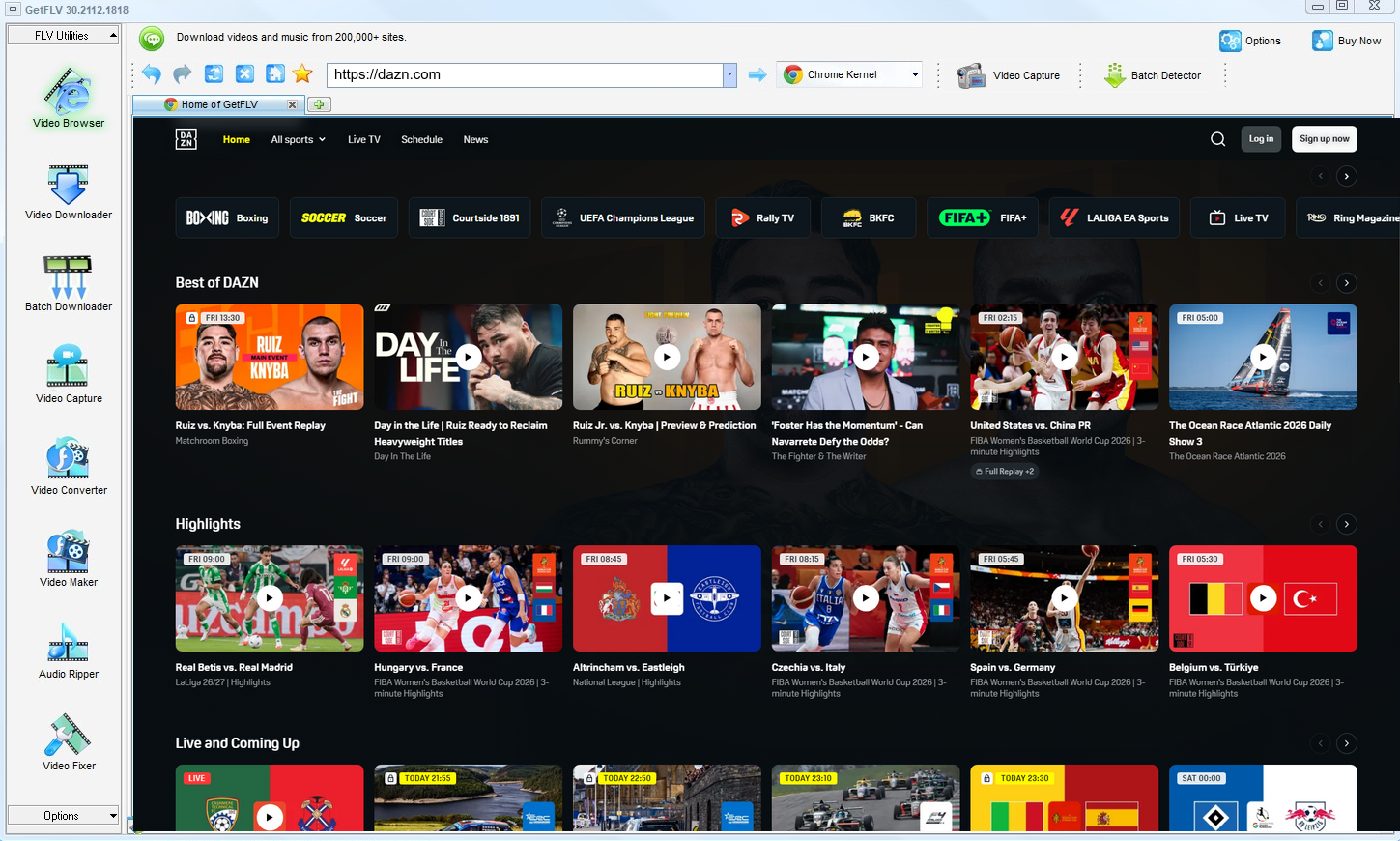
Task: Select the Live TV category chip
Action: pyautogui.click(x=1239, y=217)
